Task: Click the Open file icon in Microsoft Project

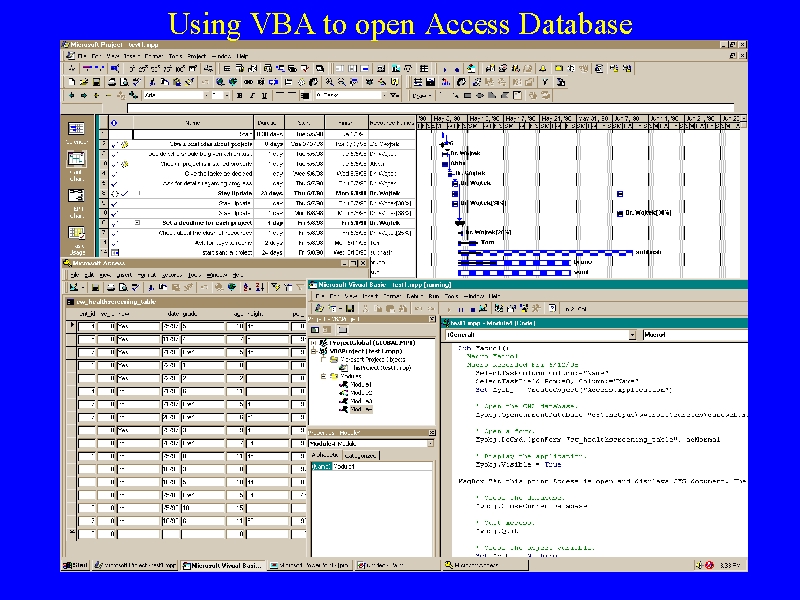Action: 84,82
